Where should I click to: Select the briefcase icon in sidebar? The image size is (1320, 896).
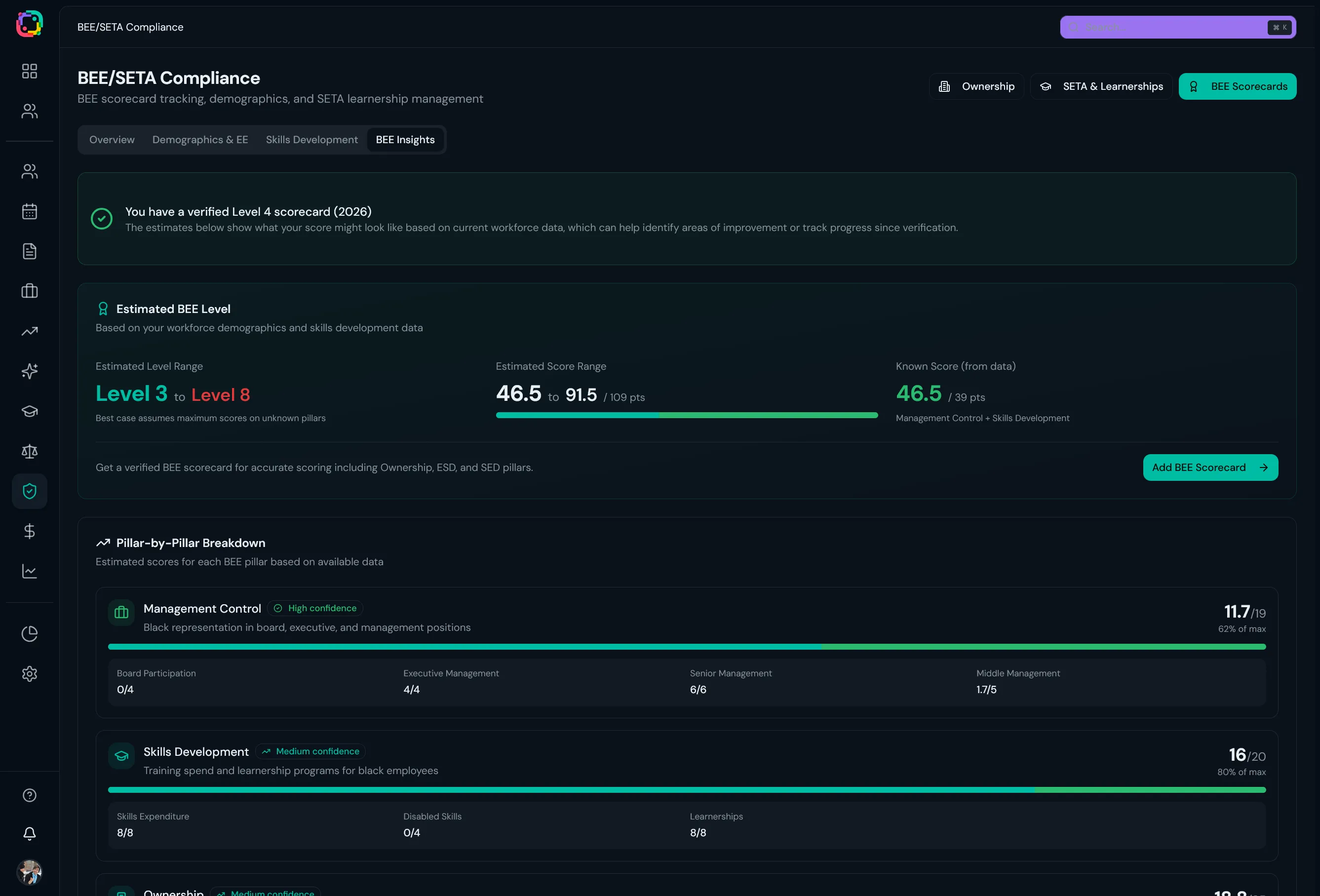[x=30, y=291]
